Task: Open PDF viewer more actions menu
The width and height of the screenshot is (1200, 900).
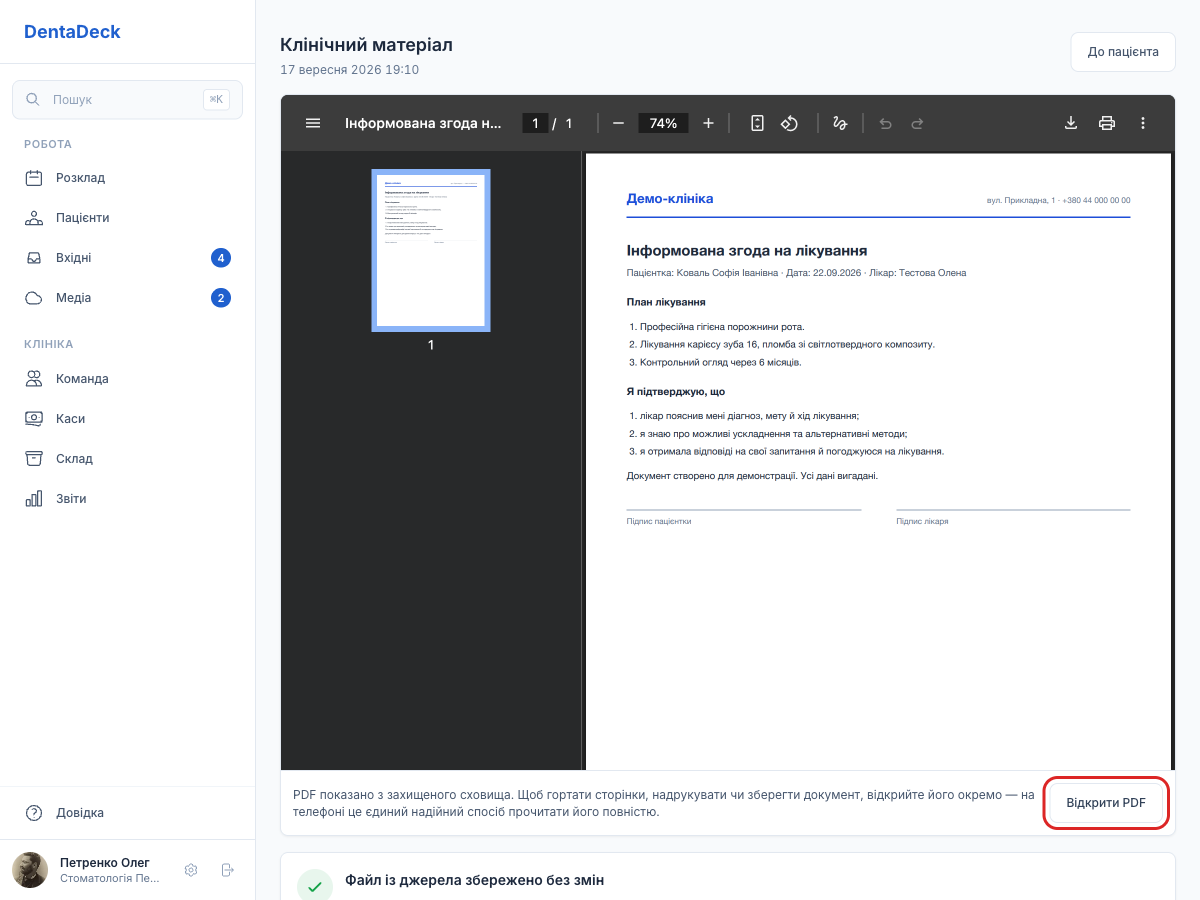Action: (1142, 123)
